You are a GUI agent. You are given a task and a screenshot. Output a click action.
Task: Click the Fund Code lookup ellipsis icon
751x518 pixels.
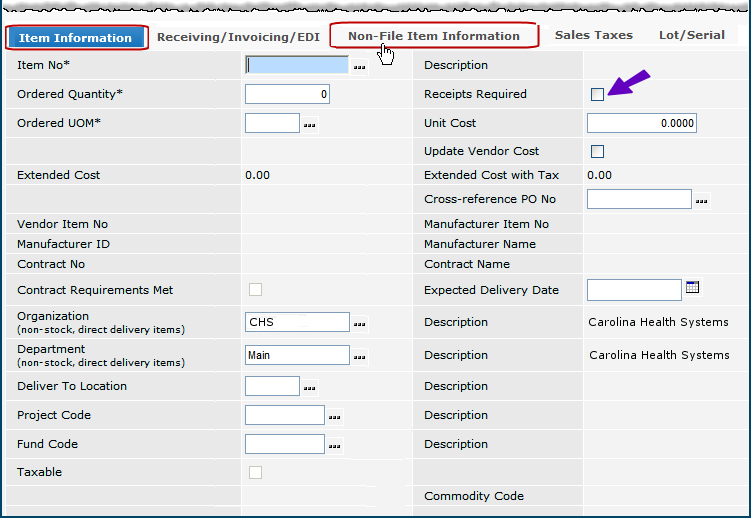click(335, 446)
